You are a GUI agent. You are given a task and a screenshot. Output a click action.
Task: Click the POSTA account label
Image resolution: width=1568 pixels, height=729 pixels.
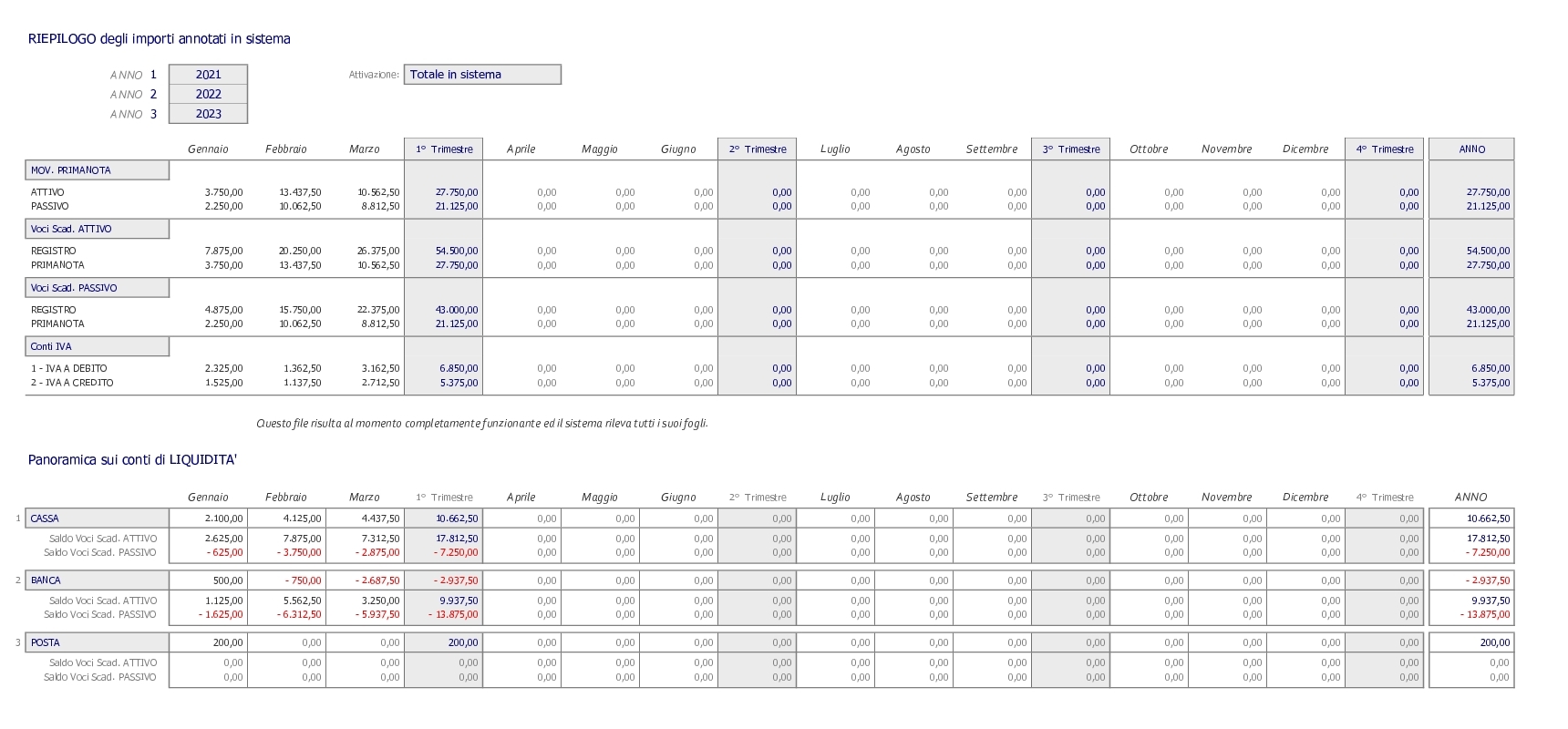[98, 642]
